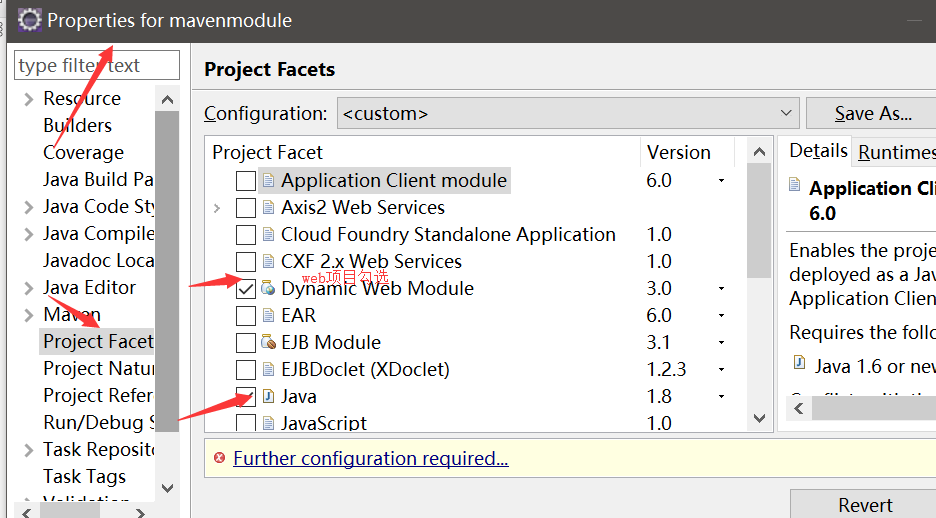936x518 pixels.
Task: Select Project Facets in the sidebar
Action: tap(98, 341)
